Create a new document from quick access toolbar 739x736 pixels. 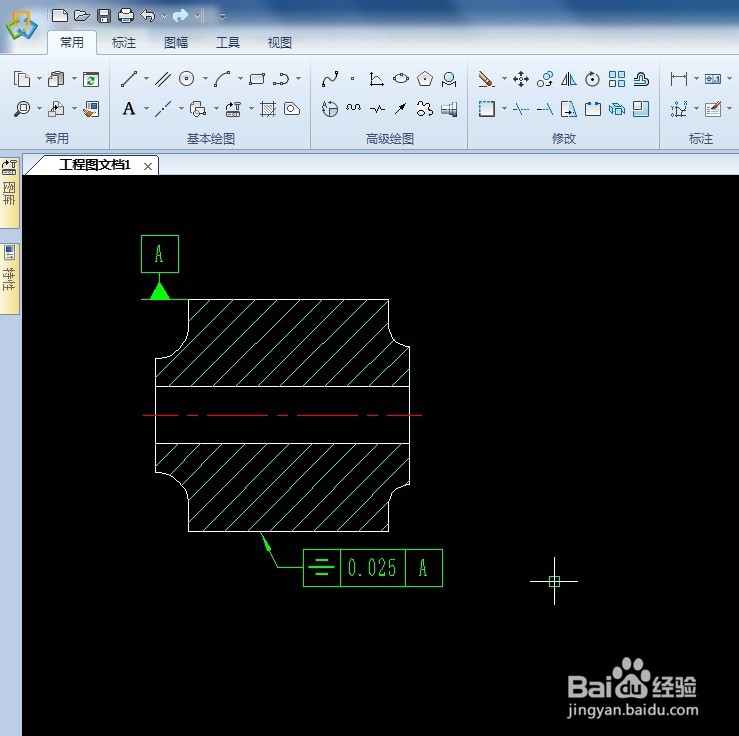pyautogui.click(x=59, y=16)
